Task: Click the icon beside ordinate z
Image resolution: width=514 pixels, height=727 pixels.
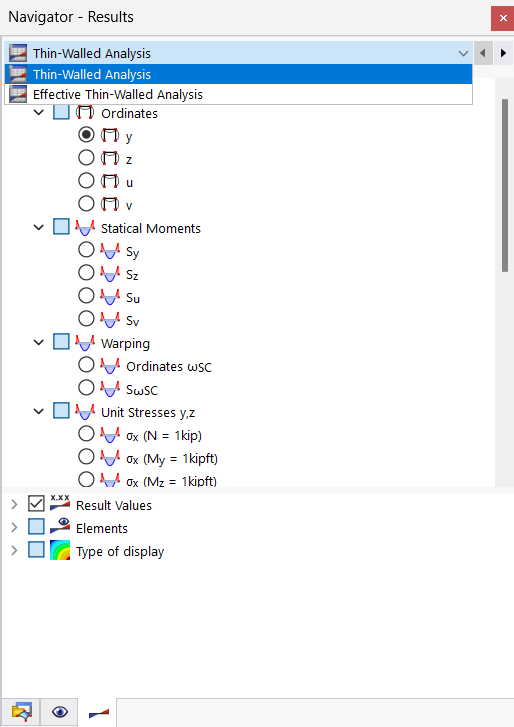Action: point(110,158)
